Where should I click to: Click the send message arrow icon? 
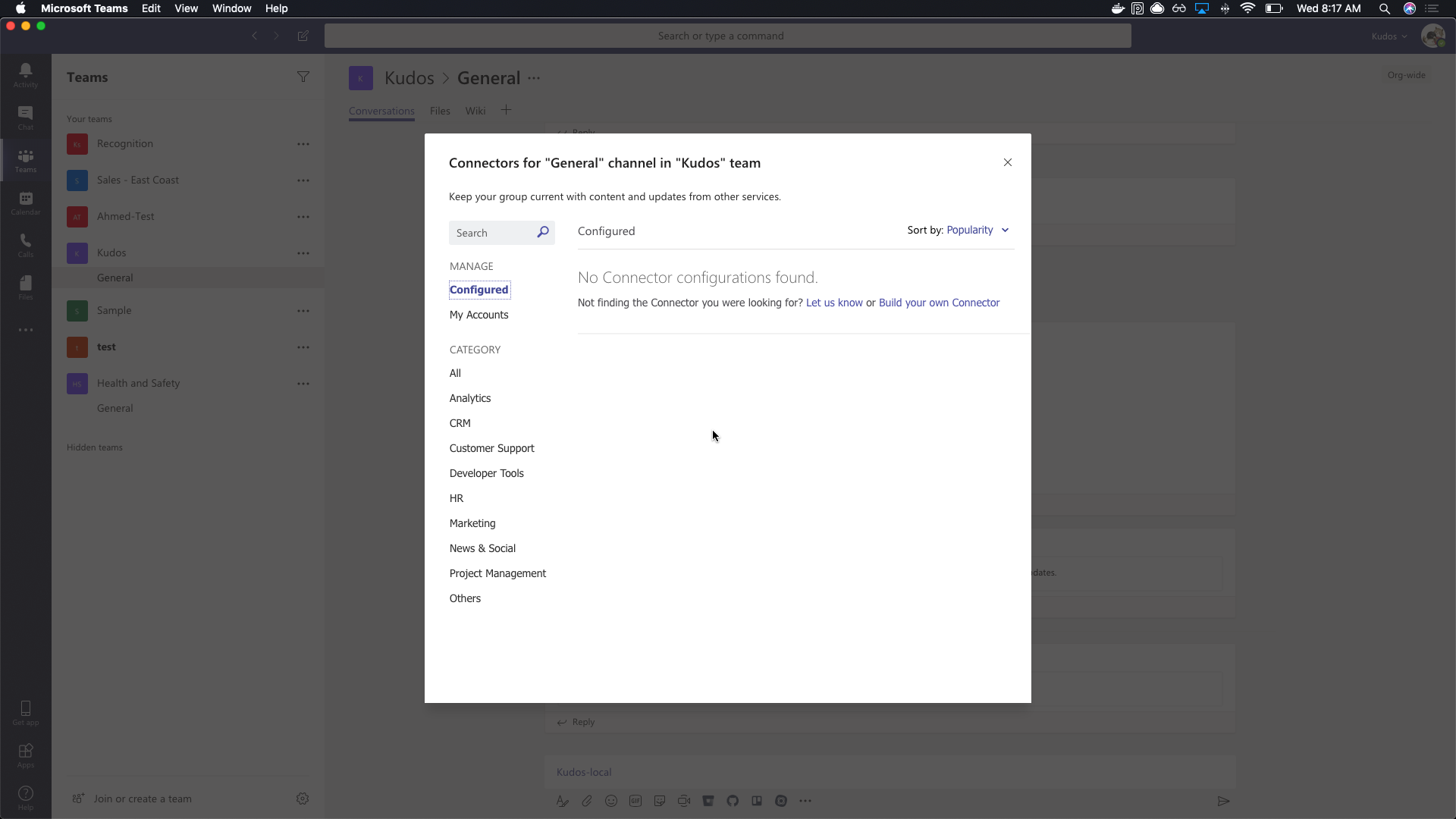1223,801
